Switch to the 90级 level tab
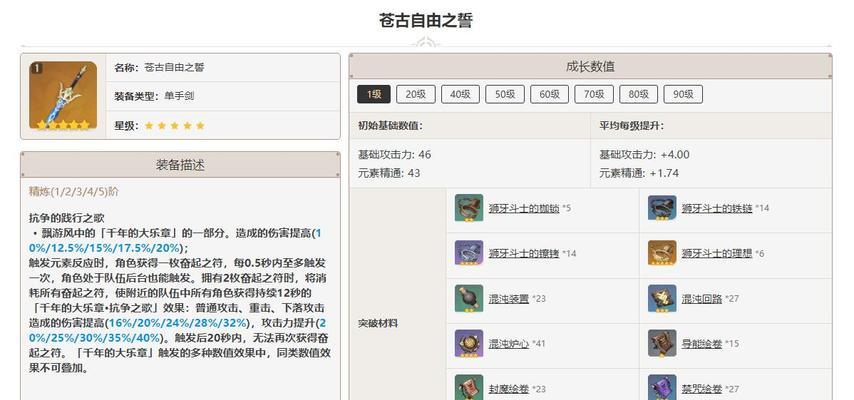Viewport: 854px width, 400px height. 683,94
